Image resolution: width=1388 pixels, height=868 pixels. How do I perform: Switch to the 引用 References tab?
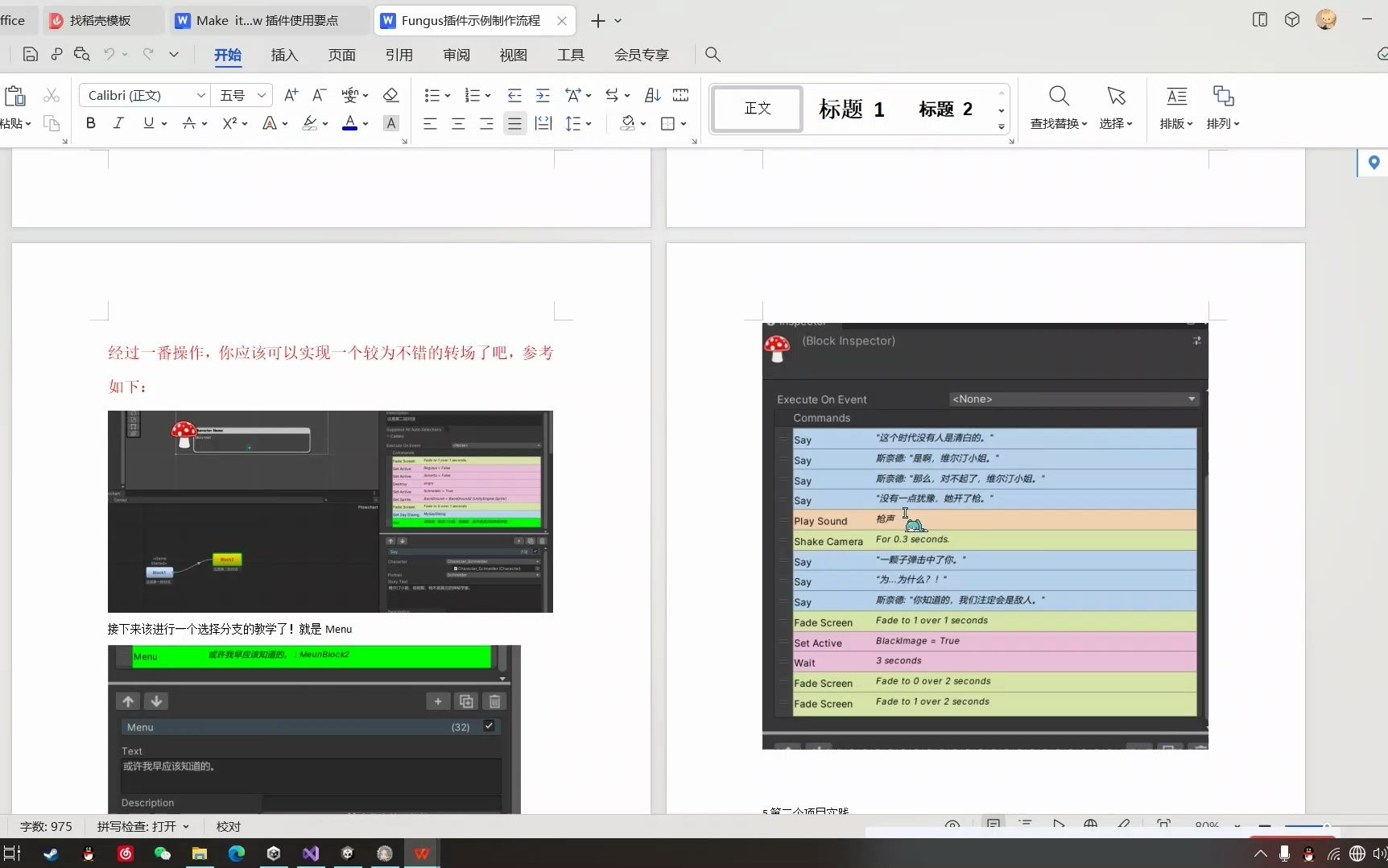(x=399, y=55)
